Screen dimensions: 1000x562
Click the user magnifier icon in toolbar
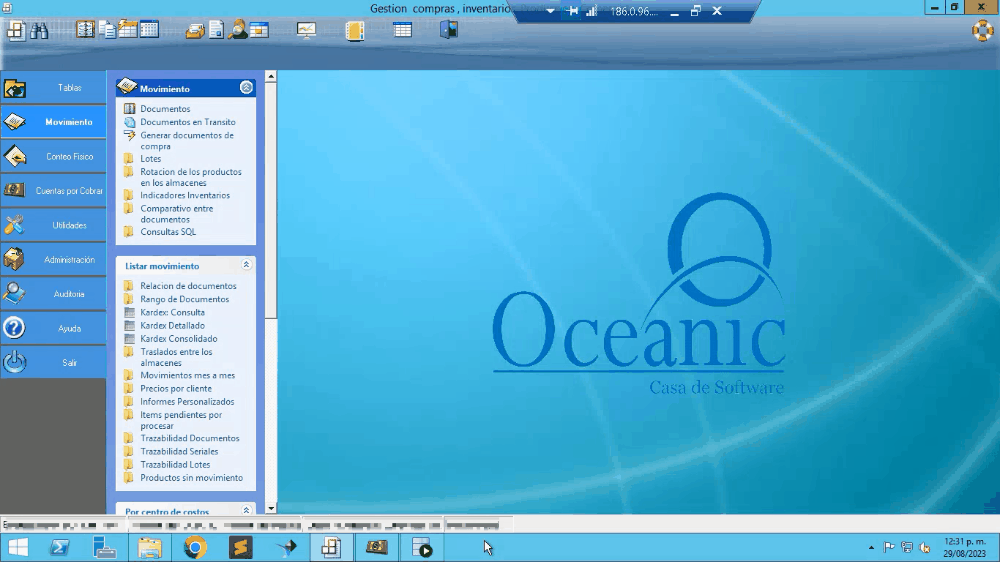pyautogui.click(x=238, y=30)
